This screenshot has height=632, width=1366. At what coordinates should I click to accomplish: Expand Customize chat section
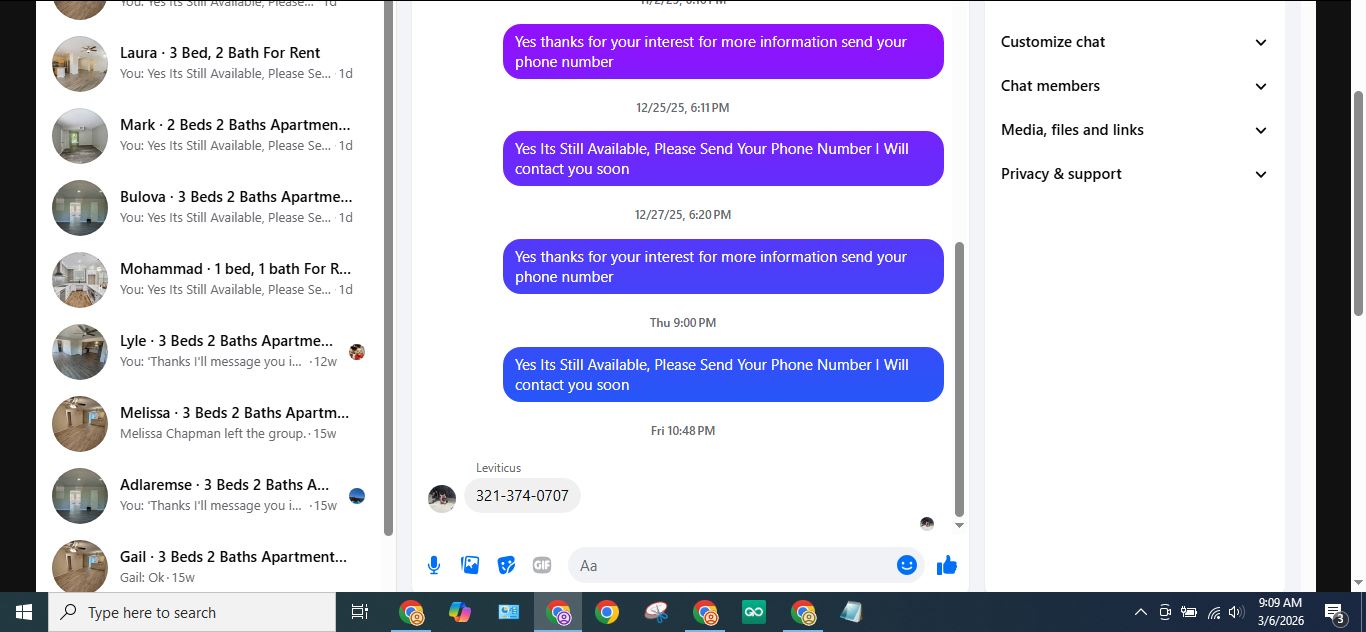[x=1134, y=42]
